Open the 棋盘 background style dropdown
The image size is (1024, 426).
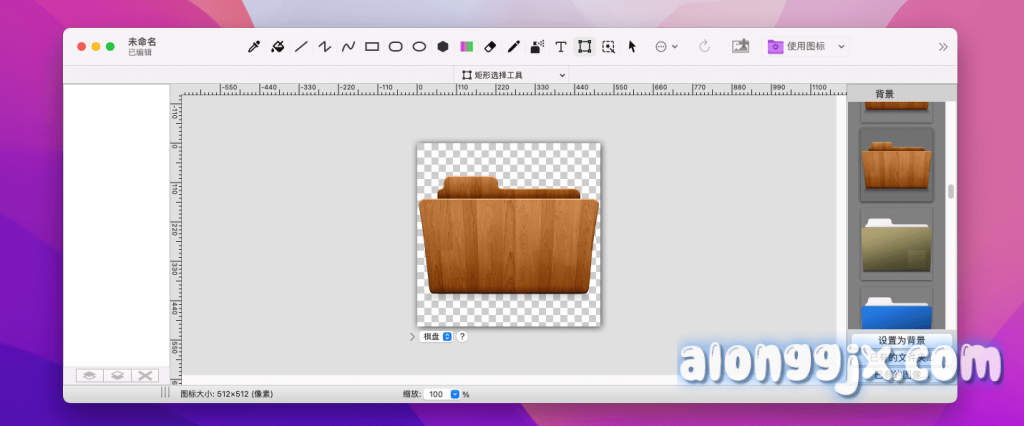[x=436, y=337]
